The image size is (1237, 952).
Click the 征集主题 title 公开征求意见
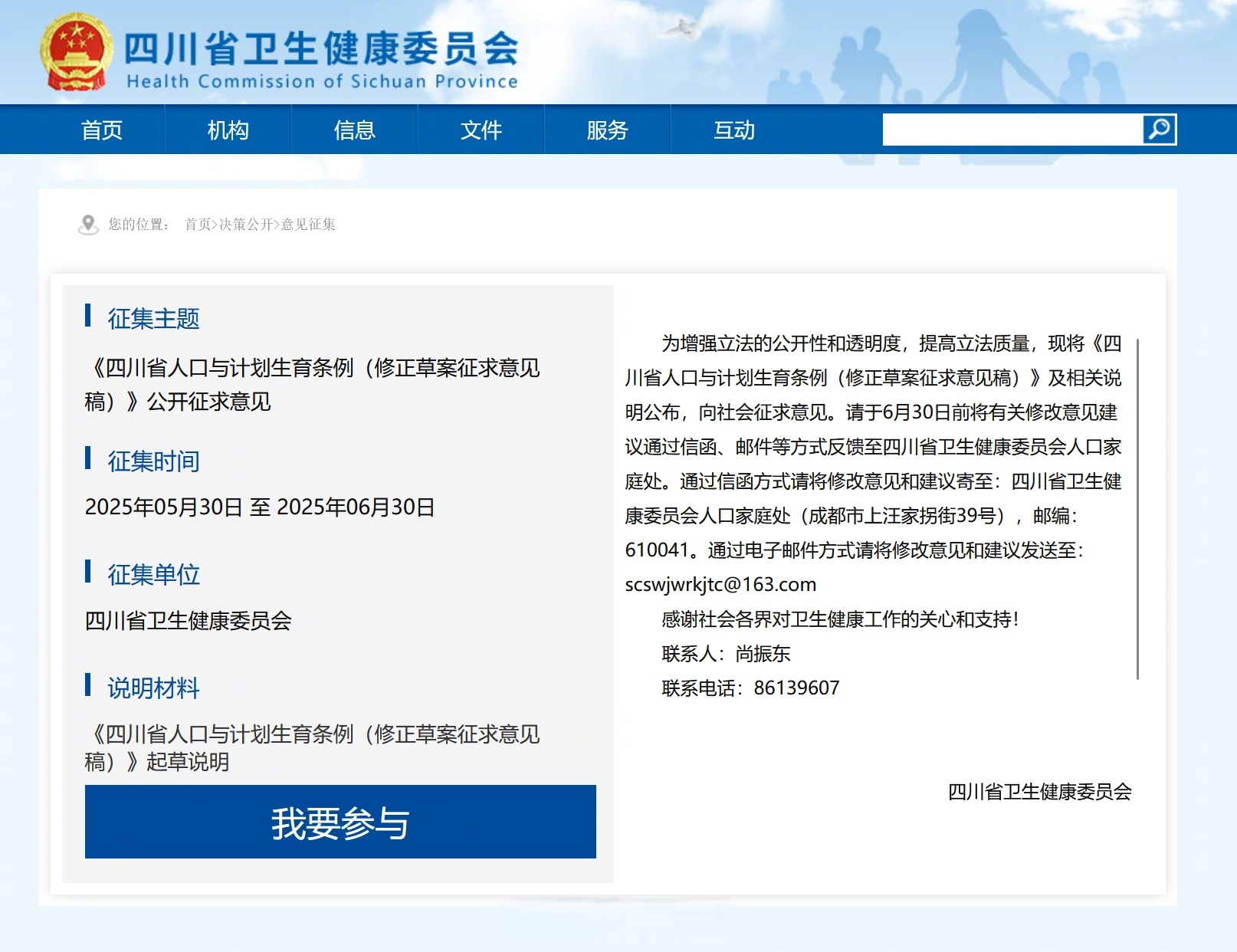312,385
